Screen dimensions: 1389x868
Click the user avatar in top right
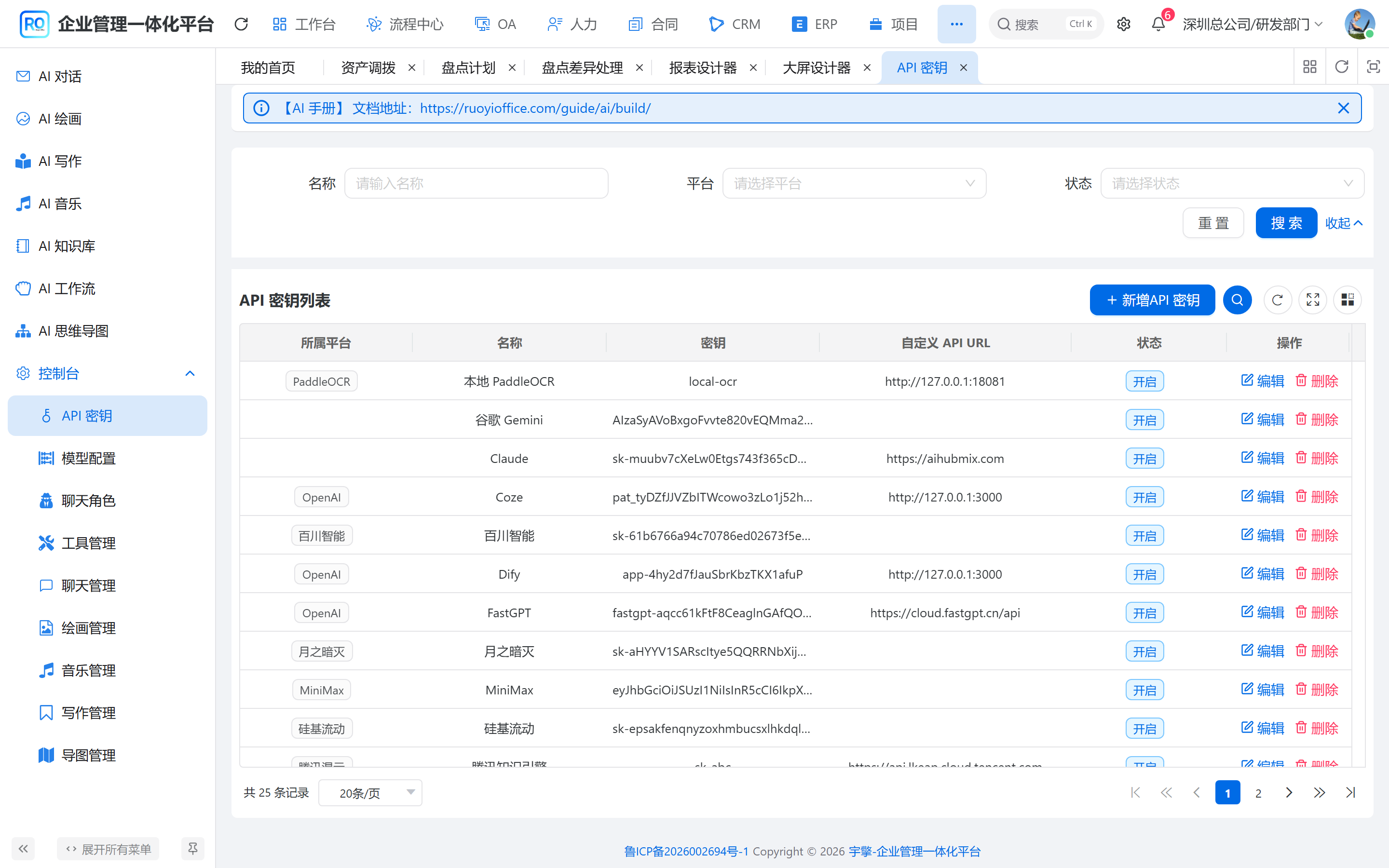1360,24
